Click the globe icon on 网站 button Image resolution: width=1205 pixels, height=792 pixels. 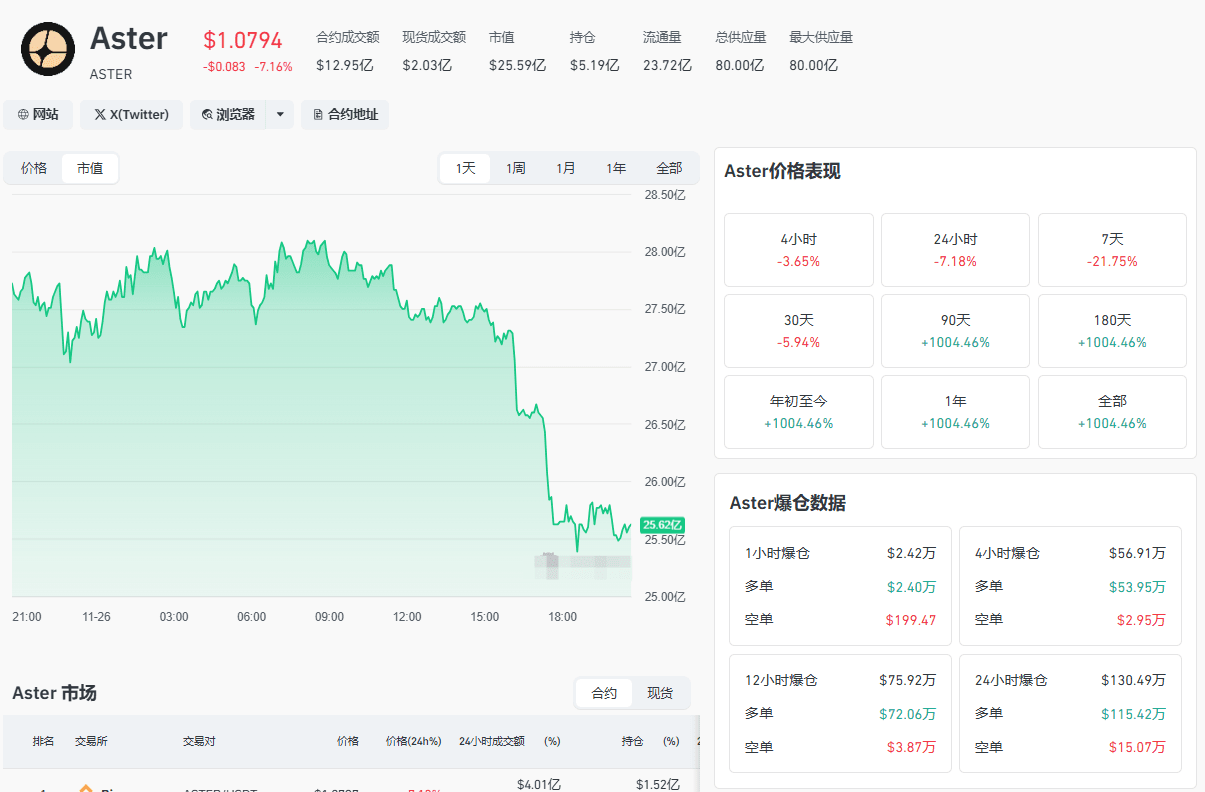click(23, 115)
